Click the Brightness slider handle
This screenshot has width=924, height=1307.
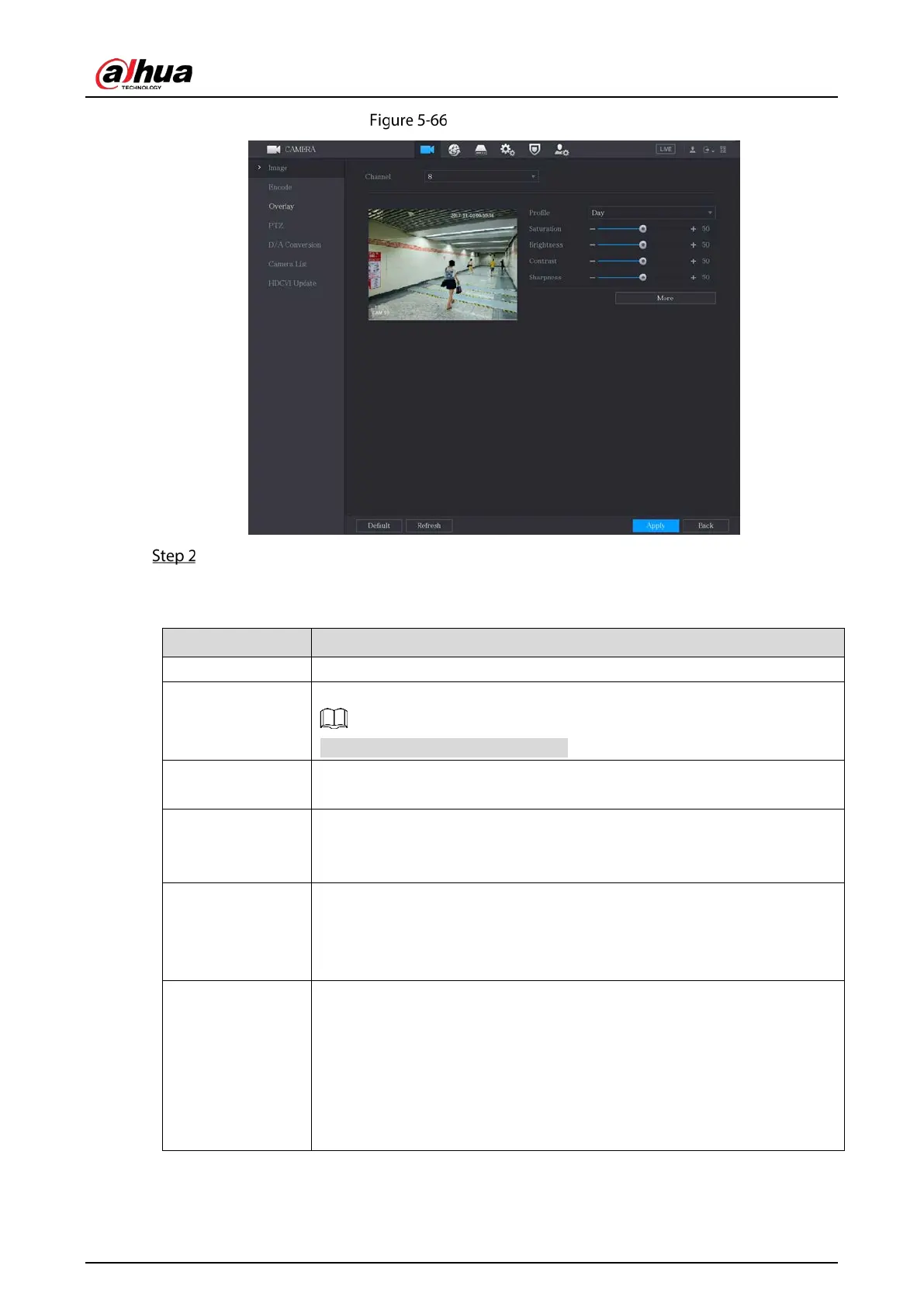click(642, 245)
